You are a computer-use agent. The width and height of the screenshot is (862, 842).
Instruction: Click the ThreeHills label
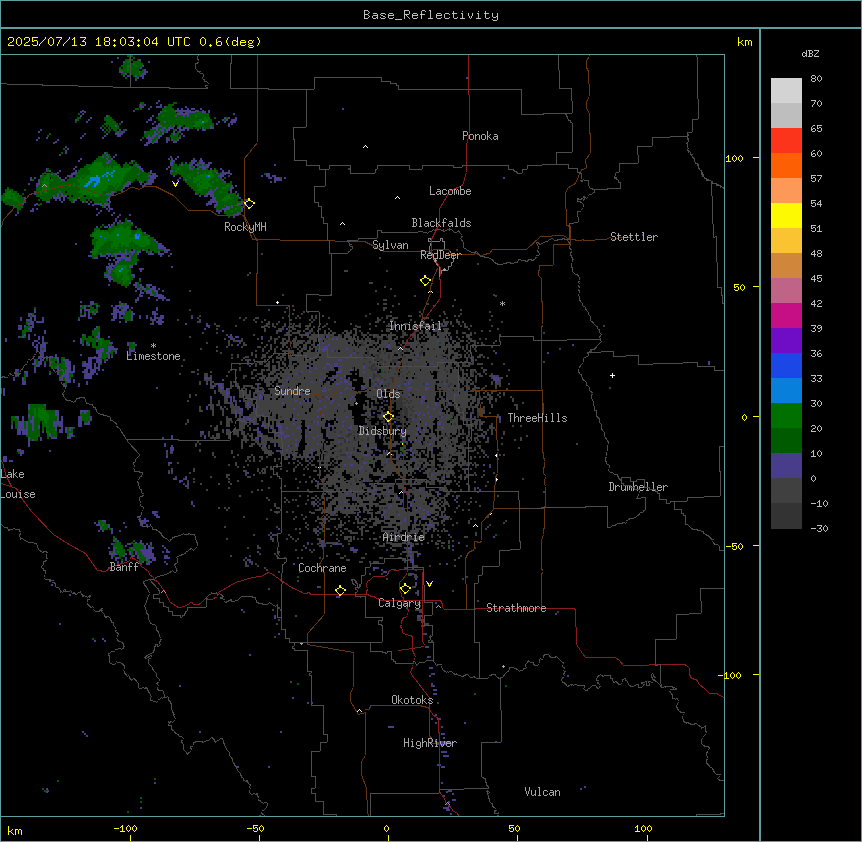tap(537, 418)
